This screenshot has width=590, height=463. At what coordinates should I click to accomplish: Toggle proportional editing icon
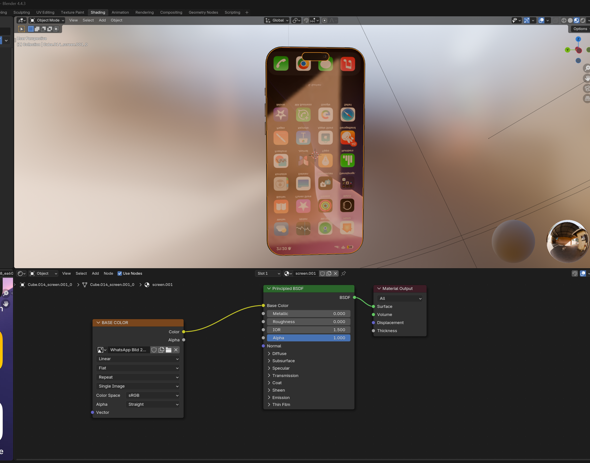(324, 20)
